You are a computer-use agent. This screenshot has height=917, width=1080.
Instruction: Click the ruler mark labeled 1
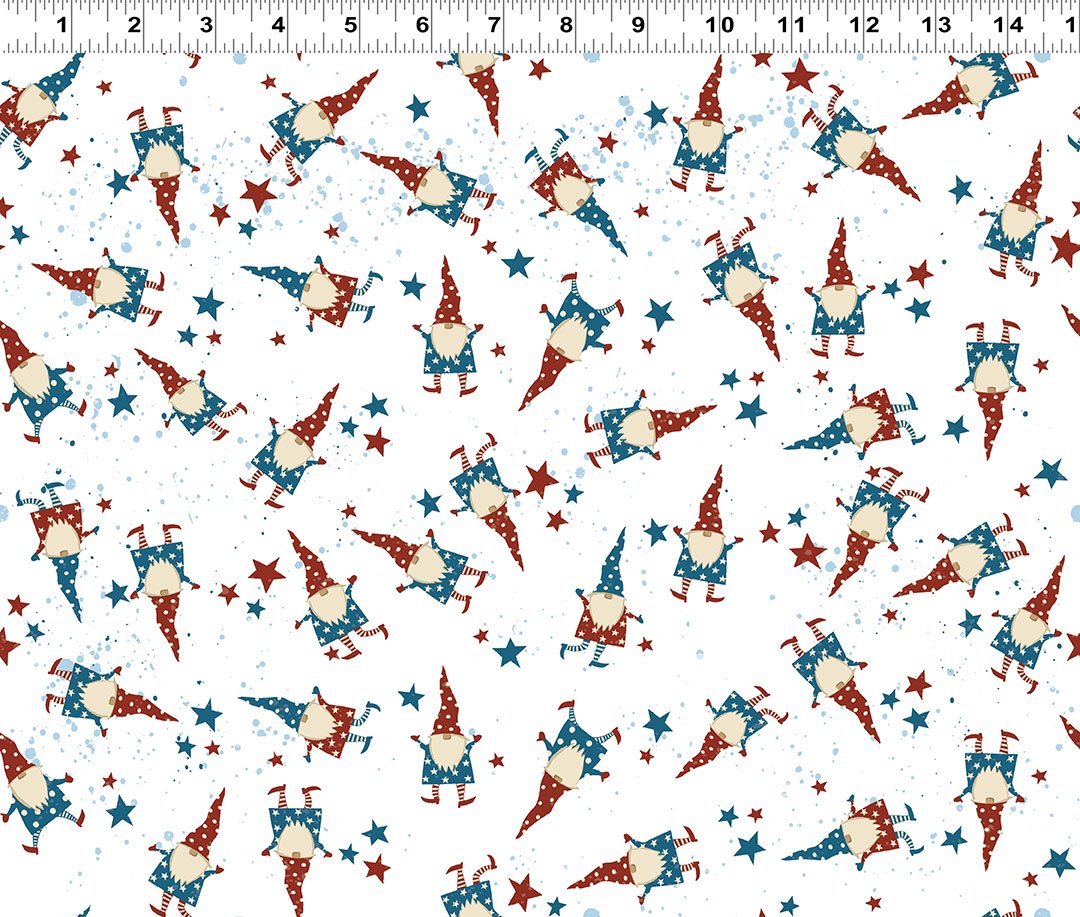point(62,25)
